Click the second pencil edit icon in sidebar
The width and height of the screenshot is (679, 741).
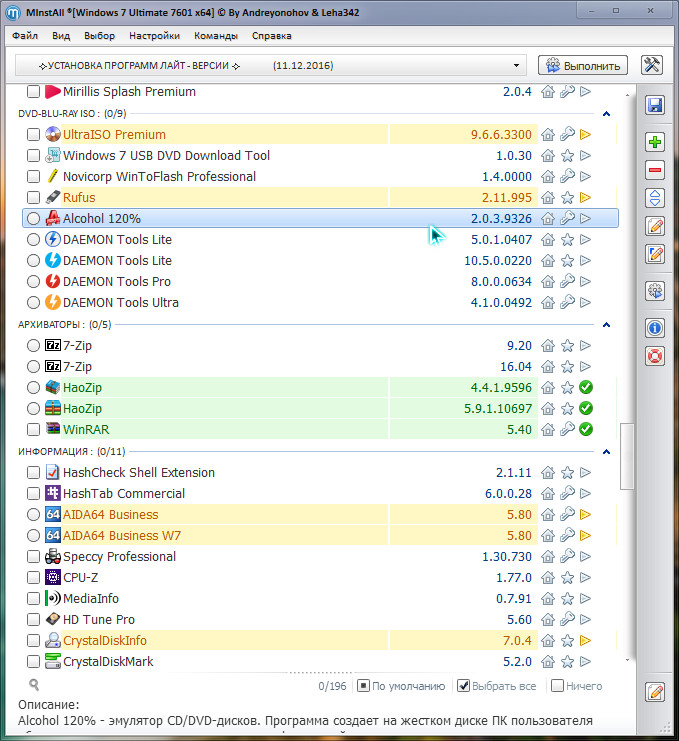click(655, 254)
